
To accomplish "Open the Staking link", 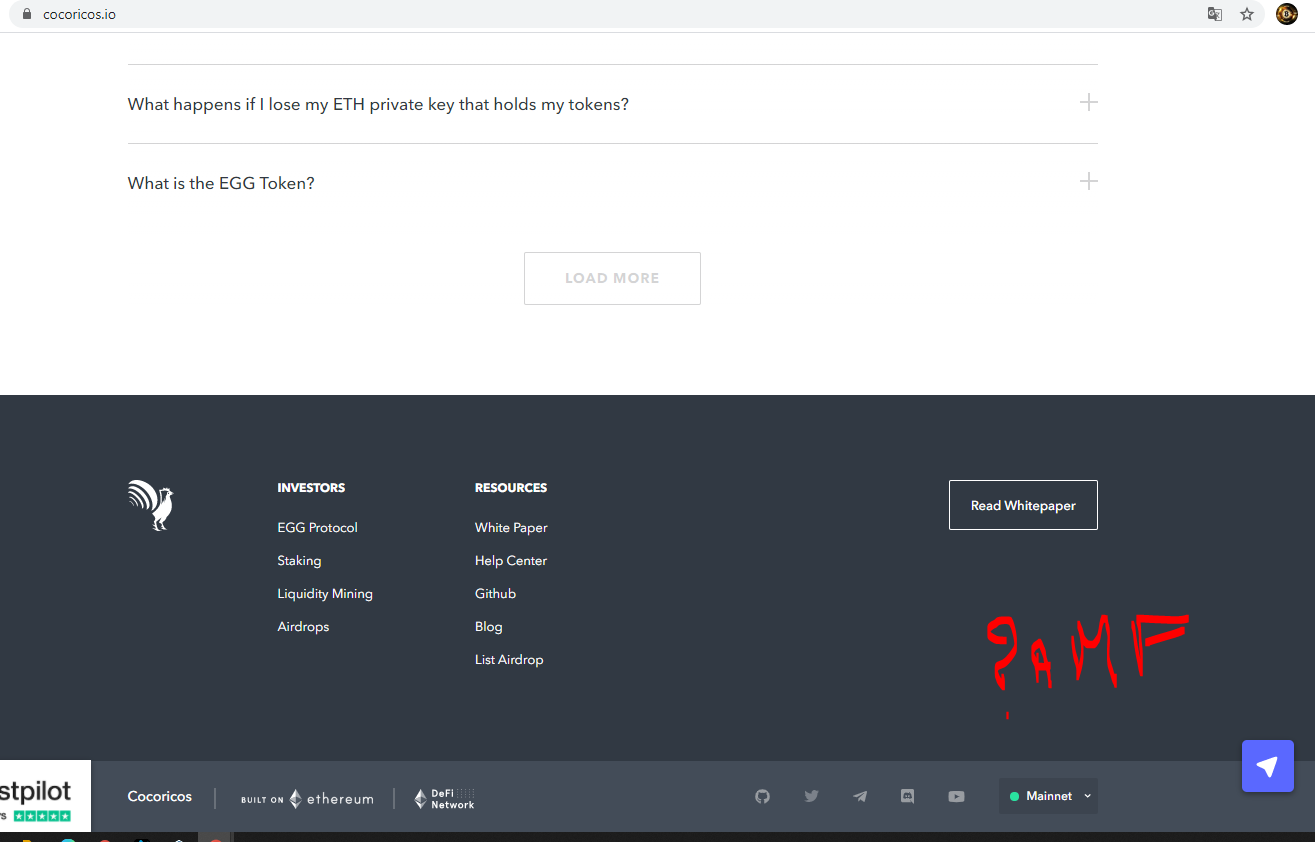I will [x=299, y=561].
